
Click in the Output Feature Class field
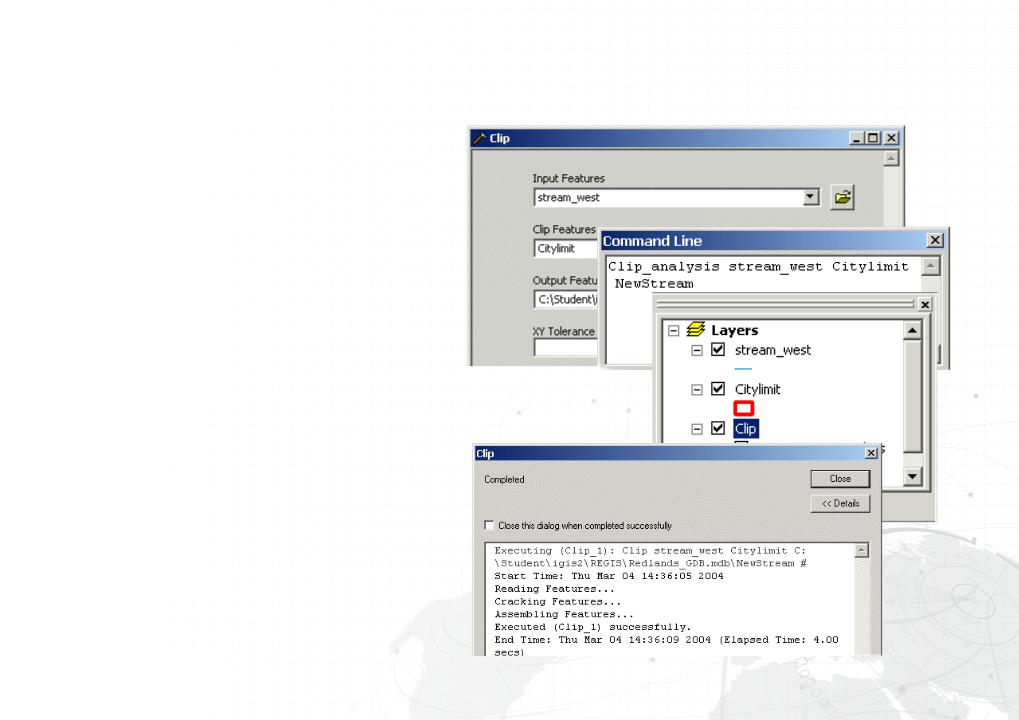click(567, 300)
